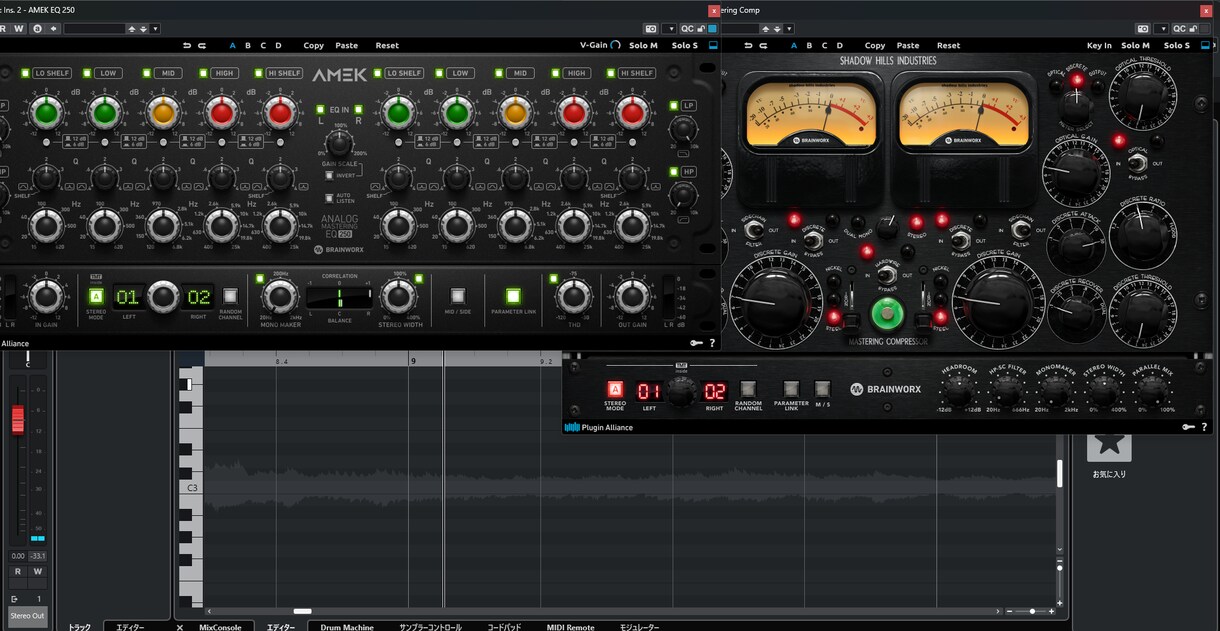Open the Drum Machine tab
This screenshot has width=1220, height=631.
[x=347, y=627]
